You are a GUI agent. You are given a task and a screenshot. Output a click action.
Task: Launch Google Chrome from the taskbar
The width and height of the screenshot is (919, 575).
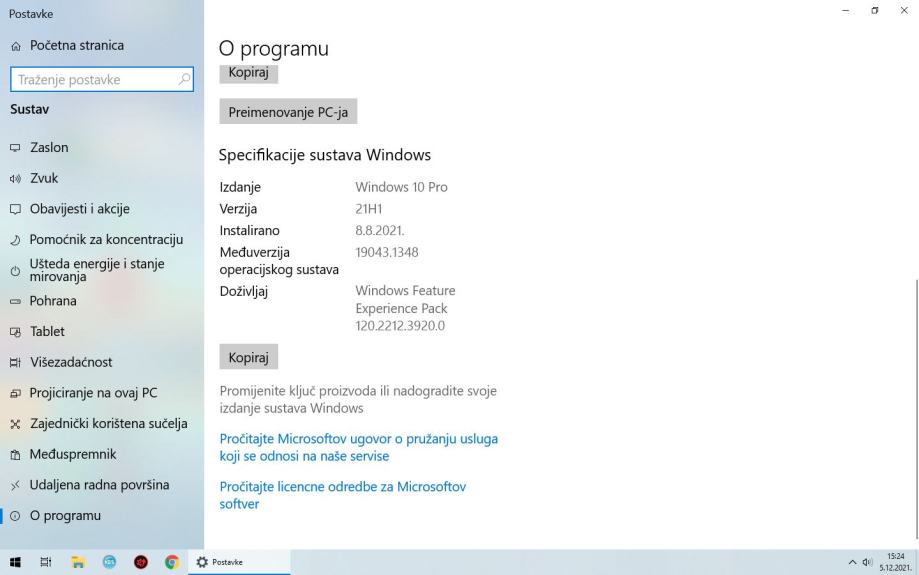click(172, 562)
